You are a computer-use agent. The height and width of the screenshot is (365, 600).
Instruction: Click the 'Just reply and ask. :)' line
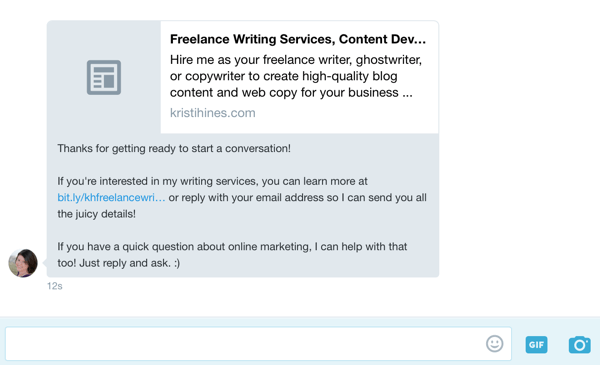pos(130,263)
